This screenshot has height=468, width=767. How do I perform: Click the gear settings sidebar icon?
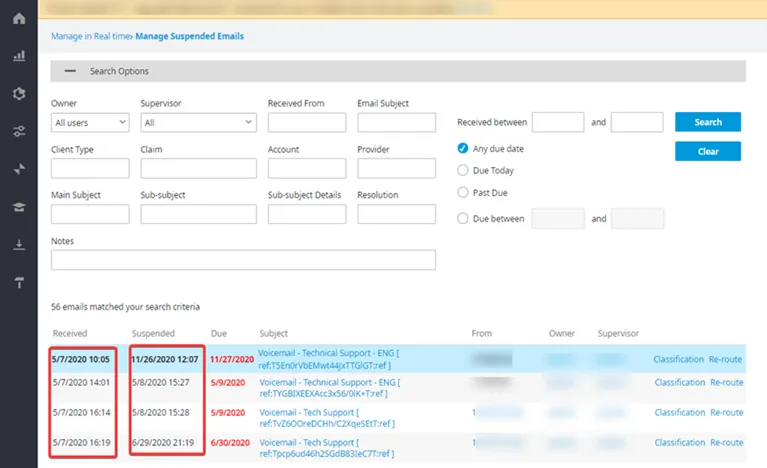[19, 93]
